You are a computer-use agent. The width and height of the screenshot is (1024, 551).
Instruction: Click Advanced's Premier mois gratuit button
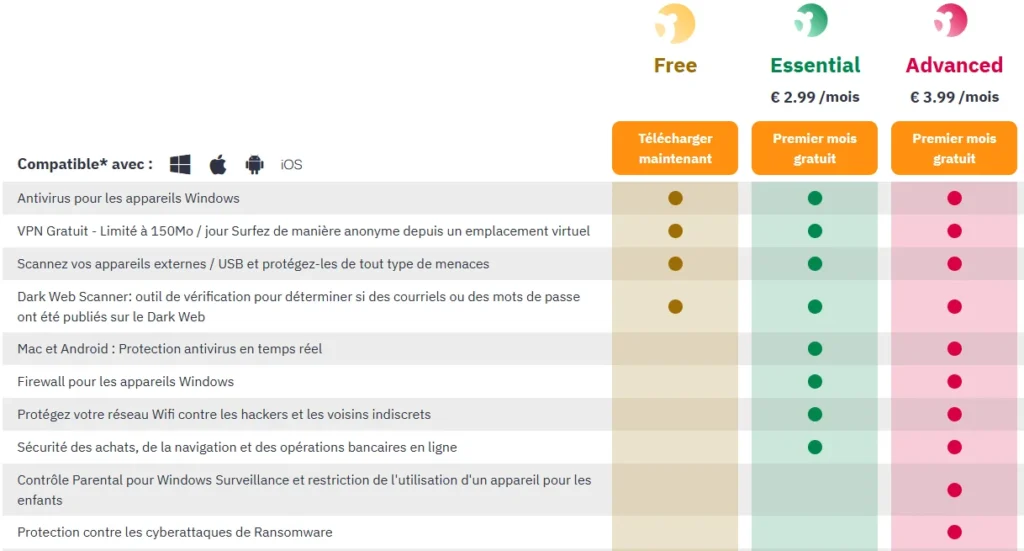[x=954, y=148]
